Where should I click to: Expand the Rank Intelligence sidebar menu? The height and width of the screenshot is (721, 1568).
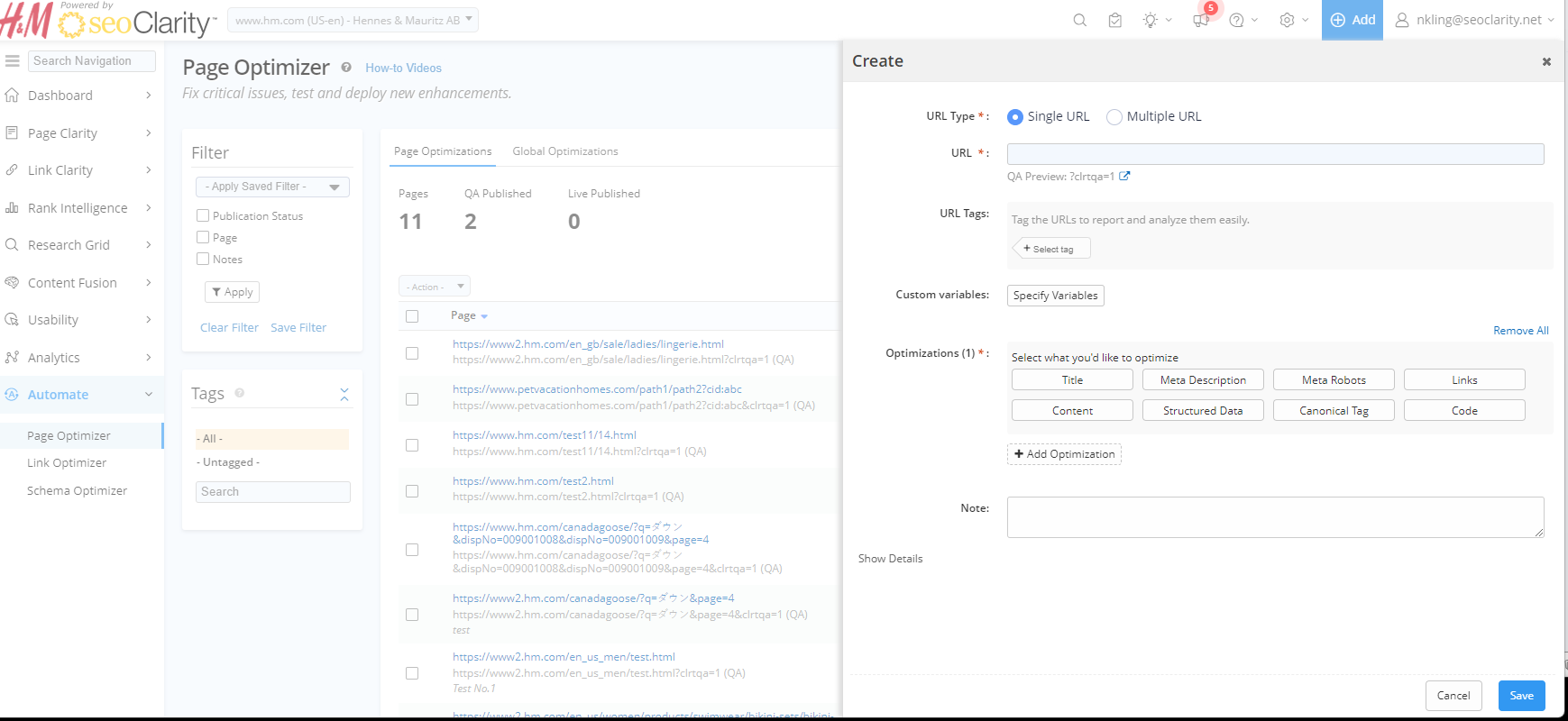pyautogui.click(x=78, y=208)
